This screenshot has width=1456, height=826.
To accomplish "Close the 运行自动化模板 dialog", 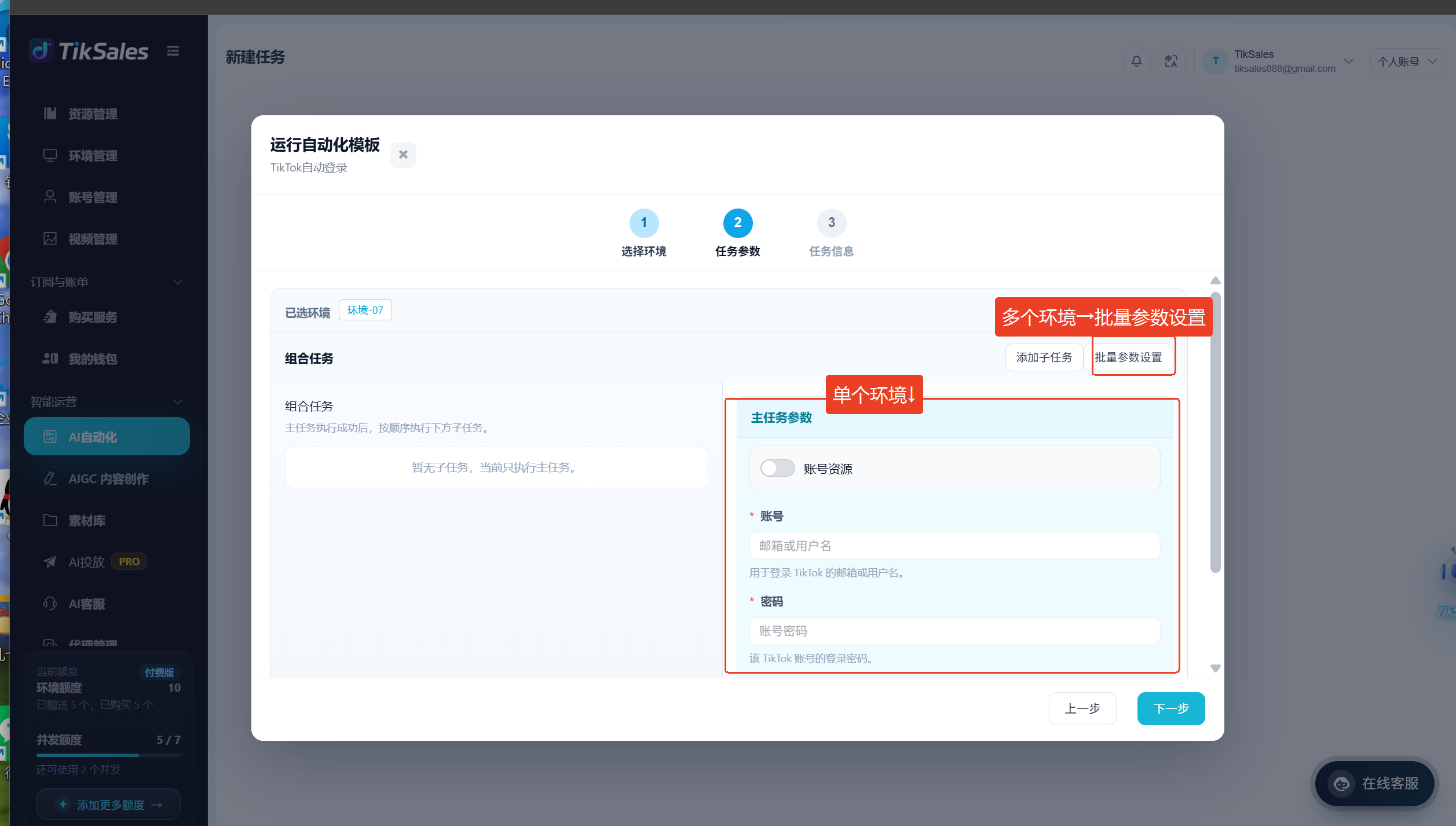I will pyautogui.click(x=403, y=155).
